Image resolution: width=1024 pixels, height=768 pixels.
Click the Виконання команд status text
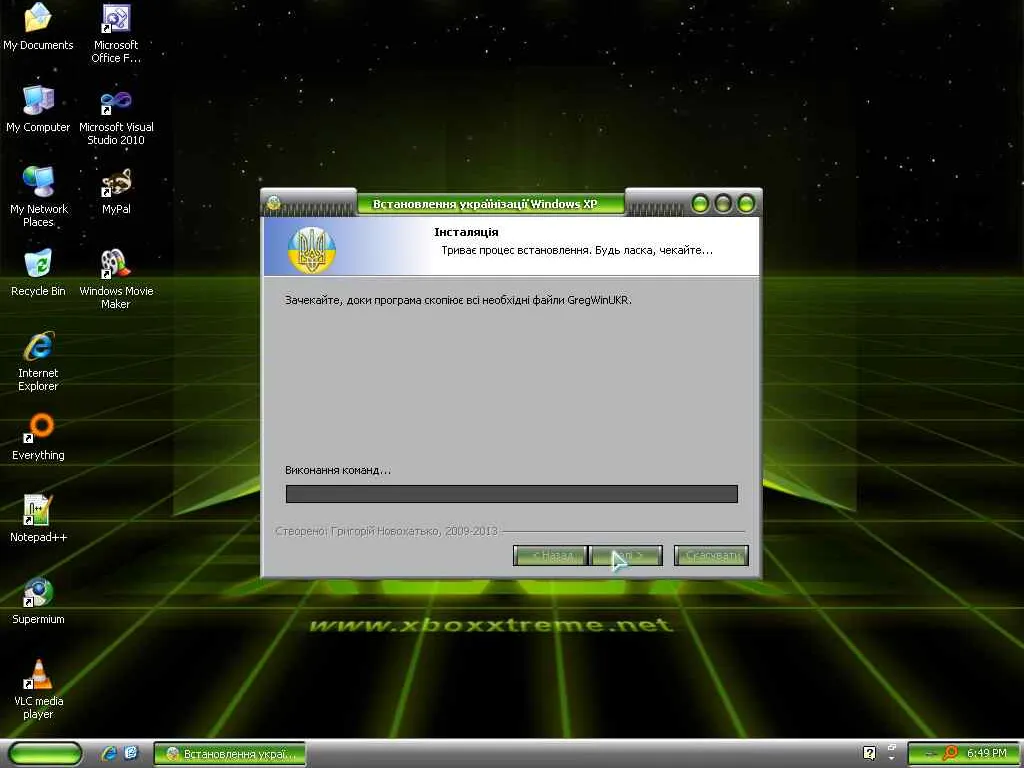[338, 470]
